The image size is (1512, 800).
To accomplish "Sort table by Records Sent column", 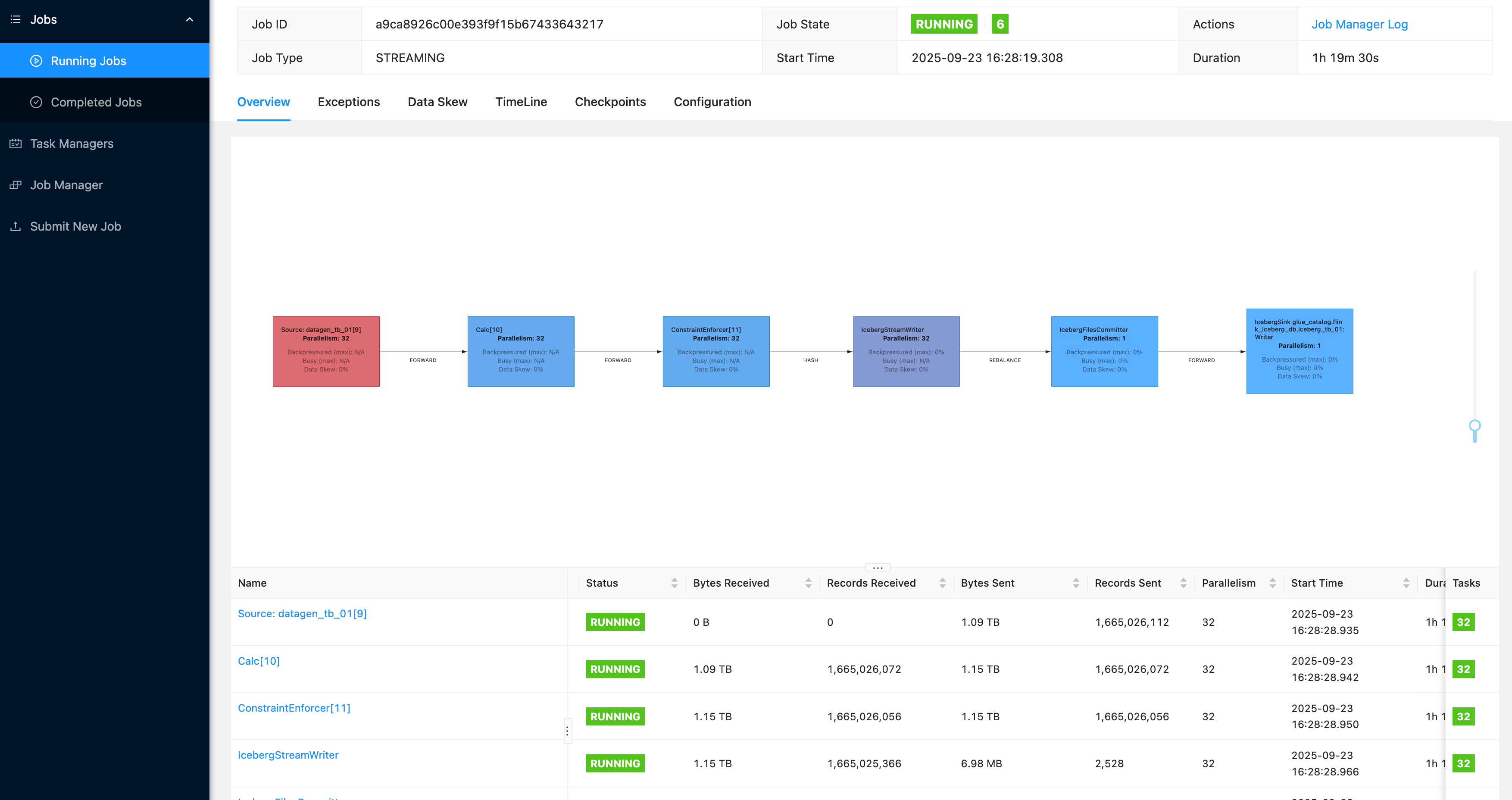I will [x=1183, y=583].
